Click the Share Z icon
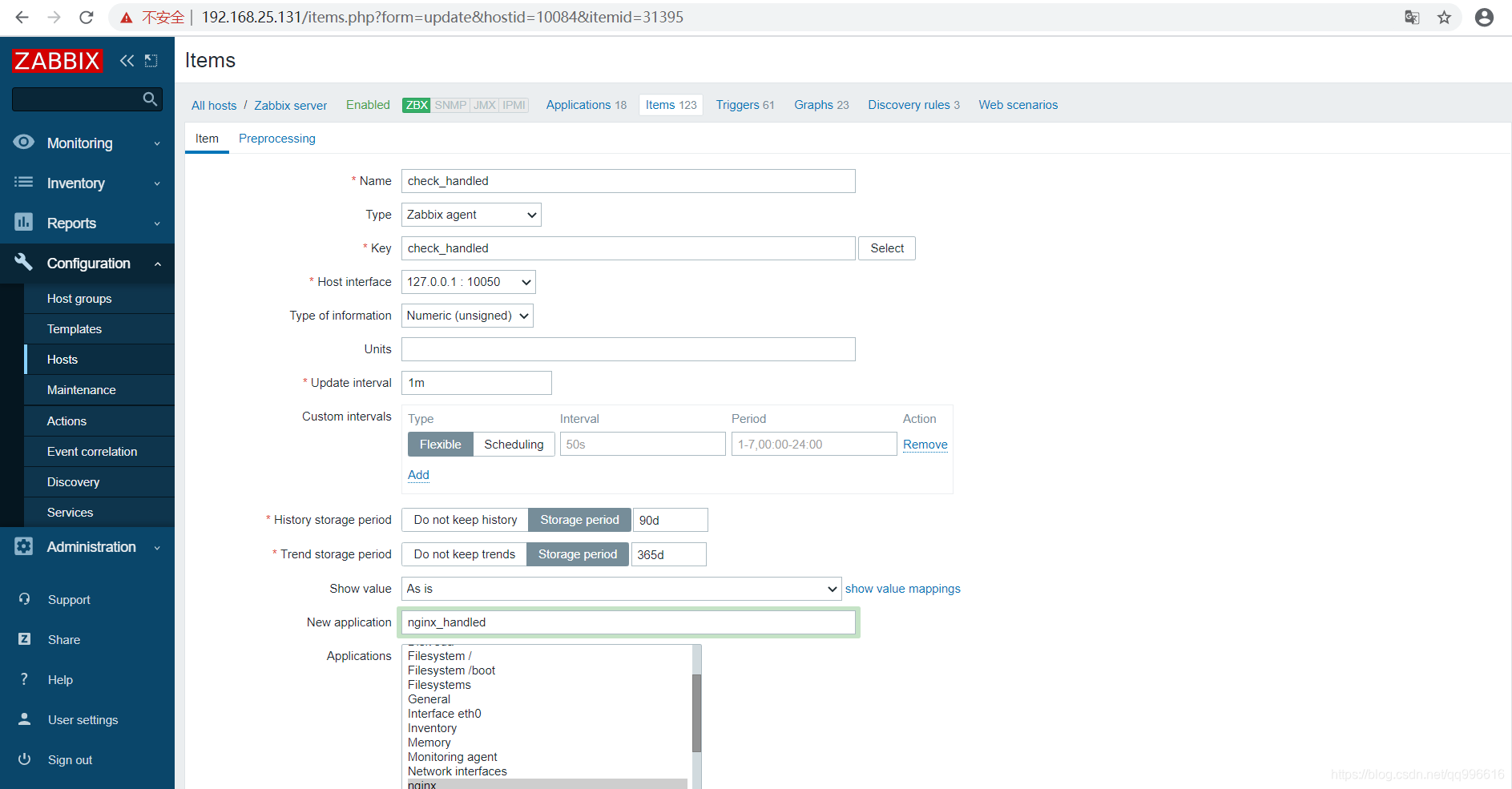The width and height of the screenshot is (1512, 789). [x=24, y=639]
